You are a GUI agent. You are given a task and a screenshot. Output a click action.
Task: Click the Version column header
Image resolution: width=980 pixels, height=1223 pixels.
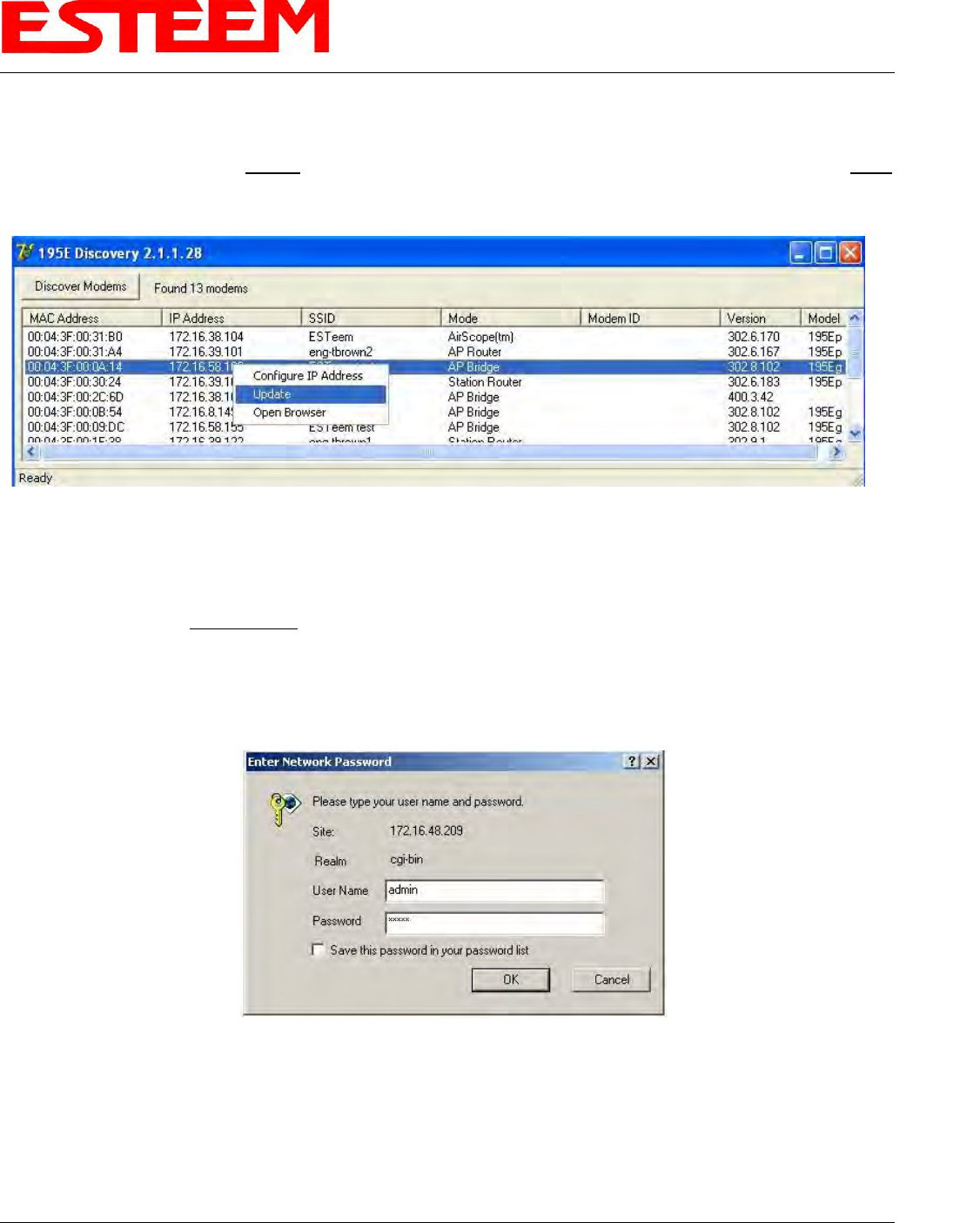click(x=760, y=318)
